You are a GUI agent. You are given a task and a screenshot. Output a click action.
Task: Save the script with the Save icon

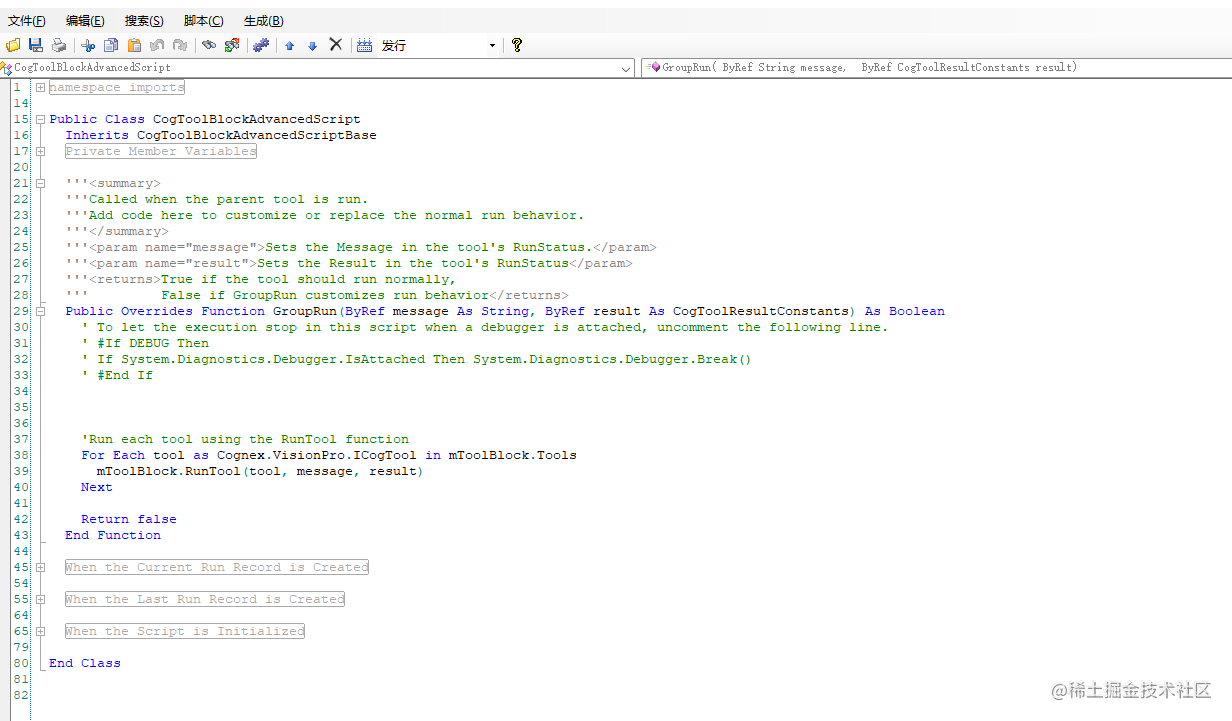(x=35, y=44)
